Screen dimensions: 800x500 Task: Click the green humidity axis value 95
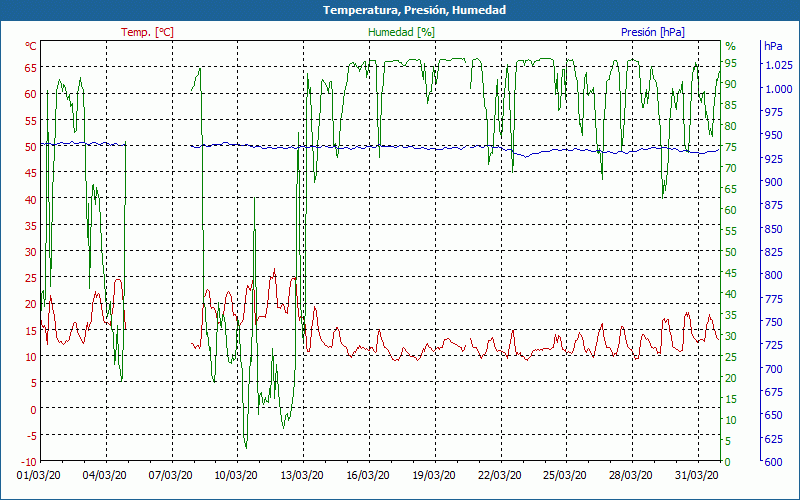tap(731, 63)
